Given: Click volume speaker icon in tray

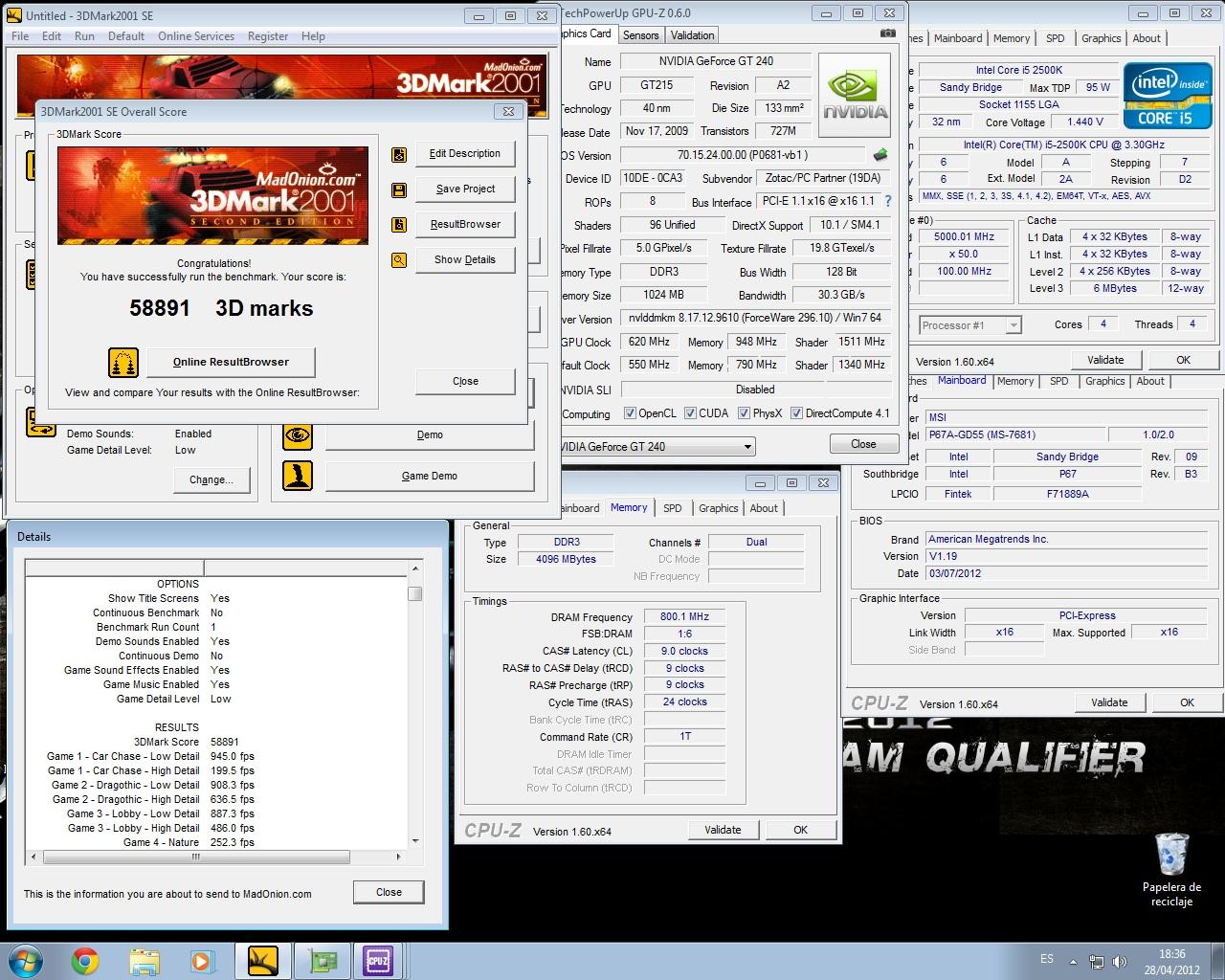Looking at the screenshot, I should 1120,962.
